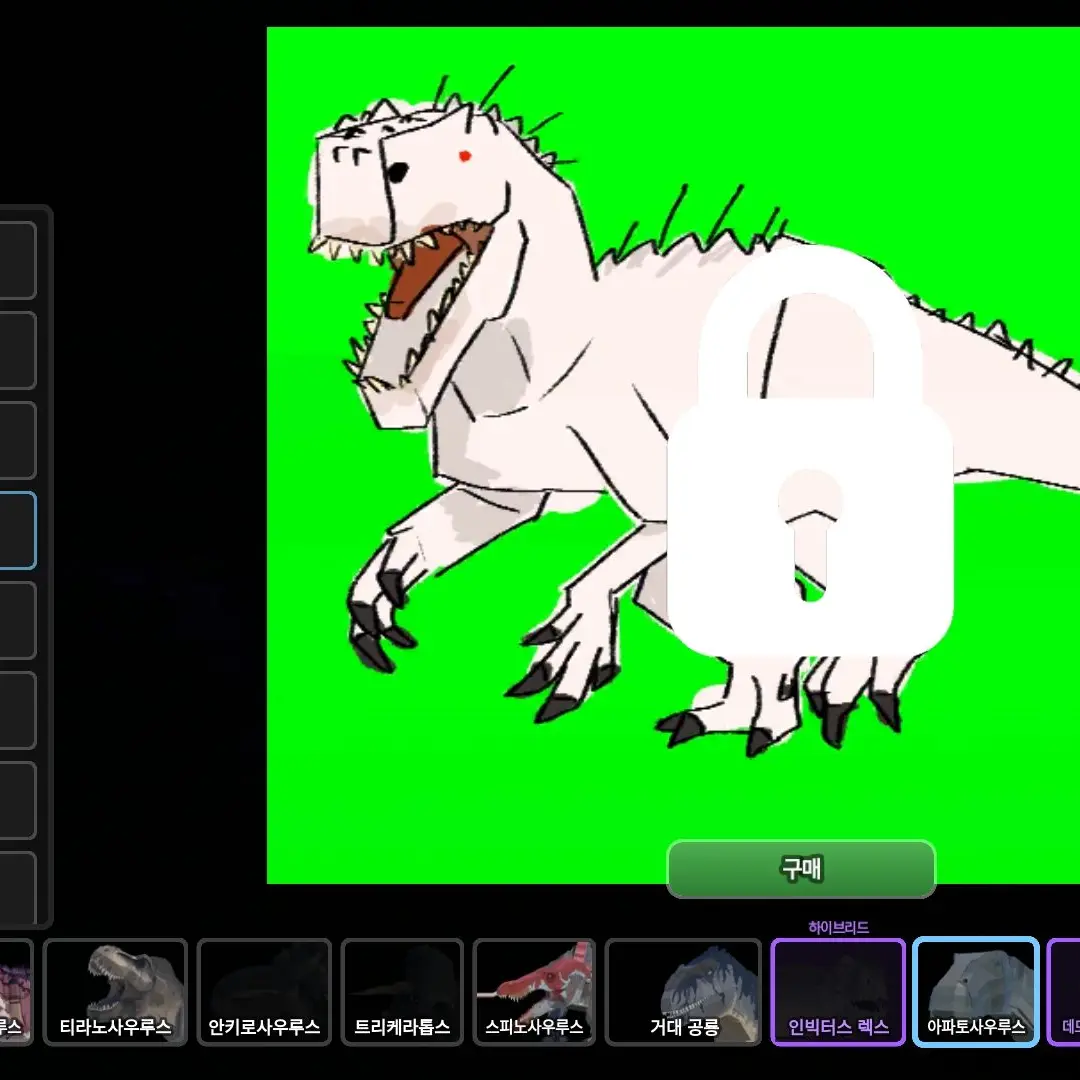Viewport: 1080px width, 1080px height.
Task: Select the partially visible pink dinosaur card
Action: [15, 991]
